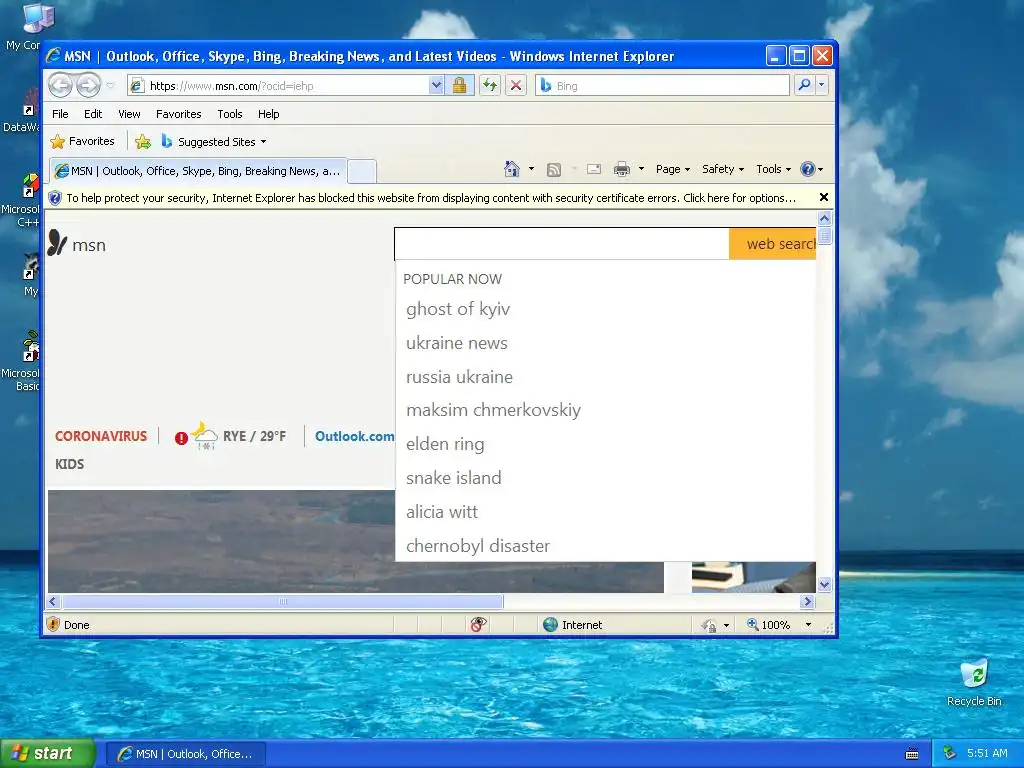Expand the Home button dropdown arrow
Viewport: 1024px width, 768px height.
(531, 169)
